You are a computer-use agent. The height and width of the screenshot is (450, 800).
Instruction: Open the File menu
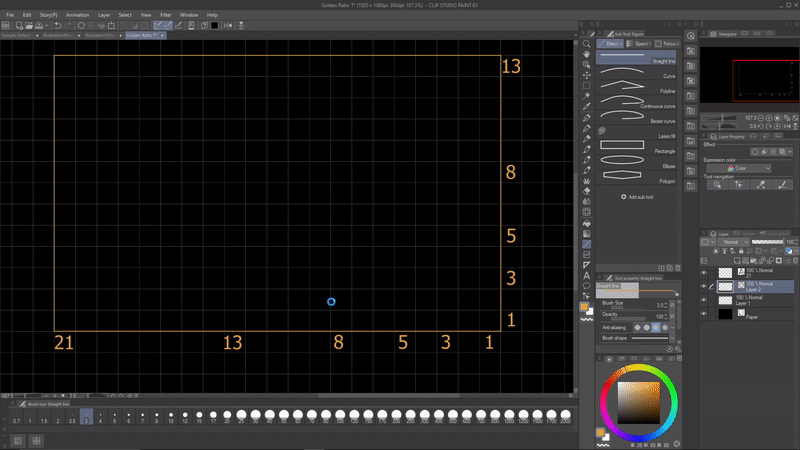click(x=10, y=15)
